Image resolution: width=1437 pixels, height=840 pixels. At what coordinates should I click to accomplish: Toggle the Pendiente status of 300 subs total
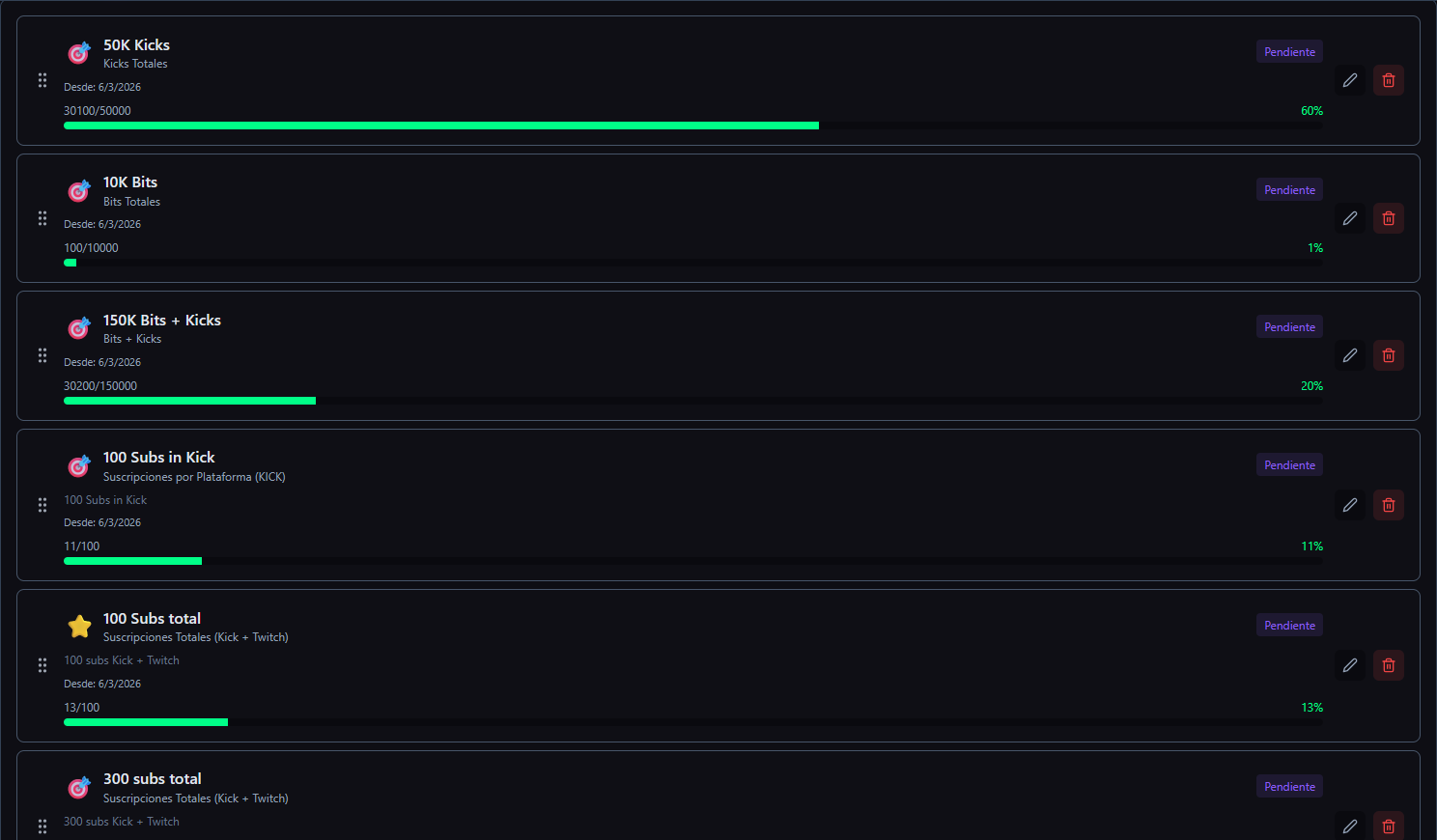(1288, 786)
